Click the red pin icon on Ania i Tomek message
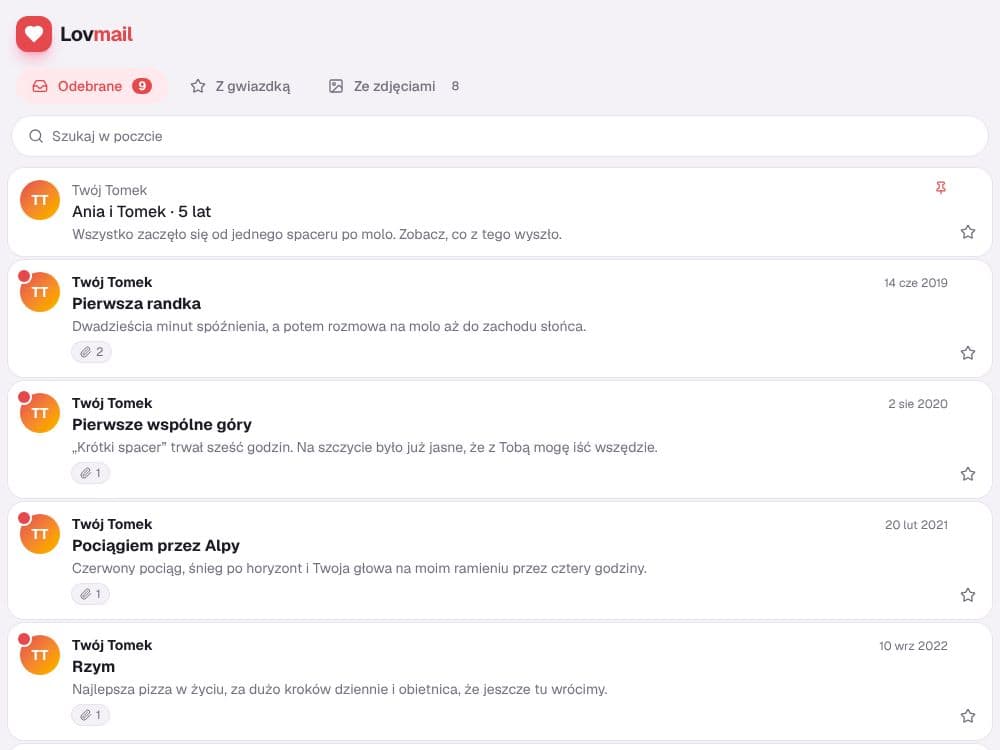Image resolution: width=1000 pixels, height=750 pixels. click(941, 188)
